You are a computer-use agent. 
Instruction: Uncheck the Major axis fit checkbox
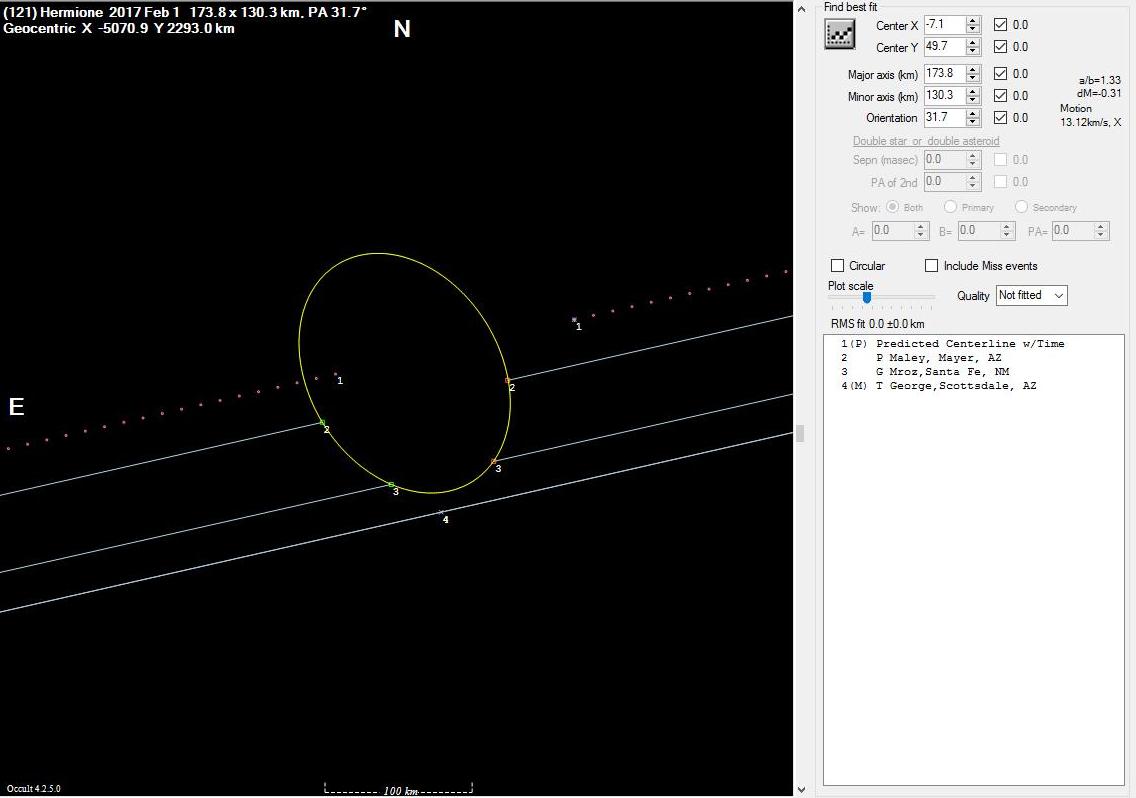click(1001, 74)
